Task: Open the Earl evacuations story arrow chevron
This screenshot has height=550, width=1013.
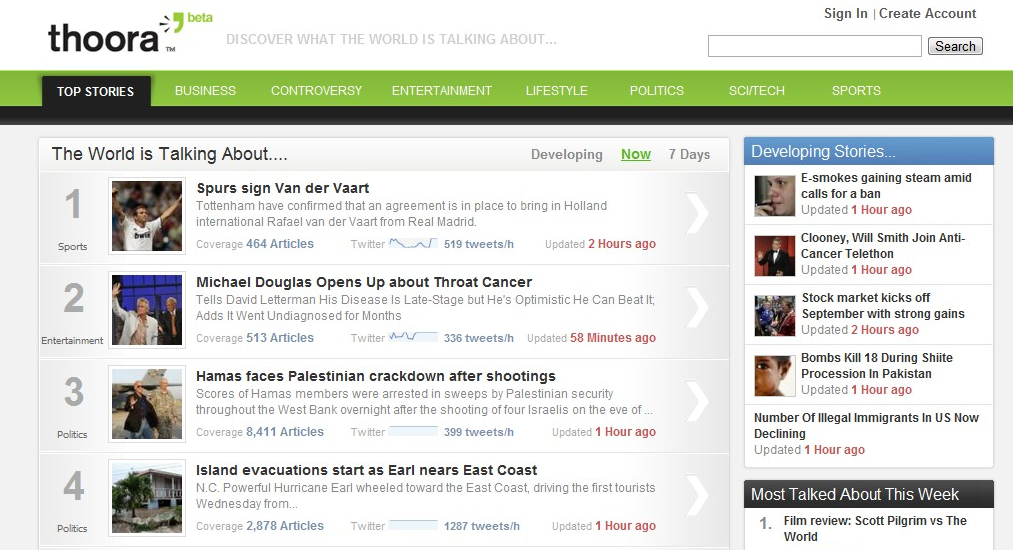Action: click(x=697, y=494)
